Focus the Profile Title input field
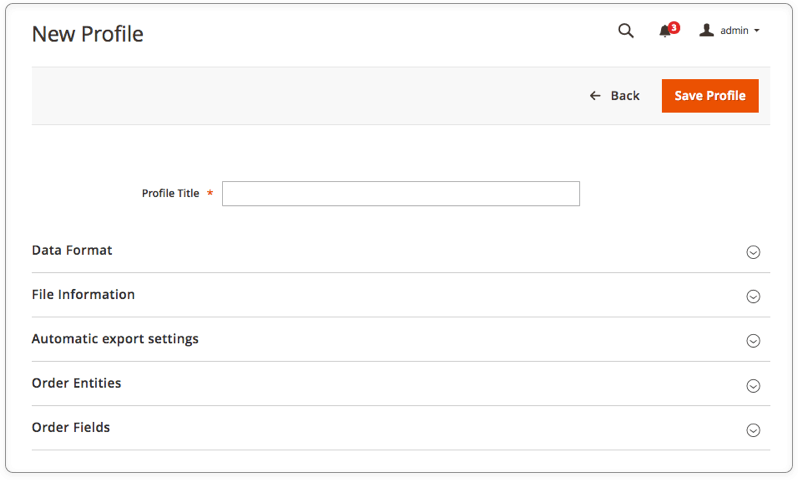This screenshot has height=480, width=798. point(401,193)
